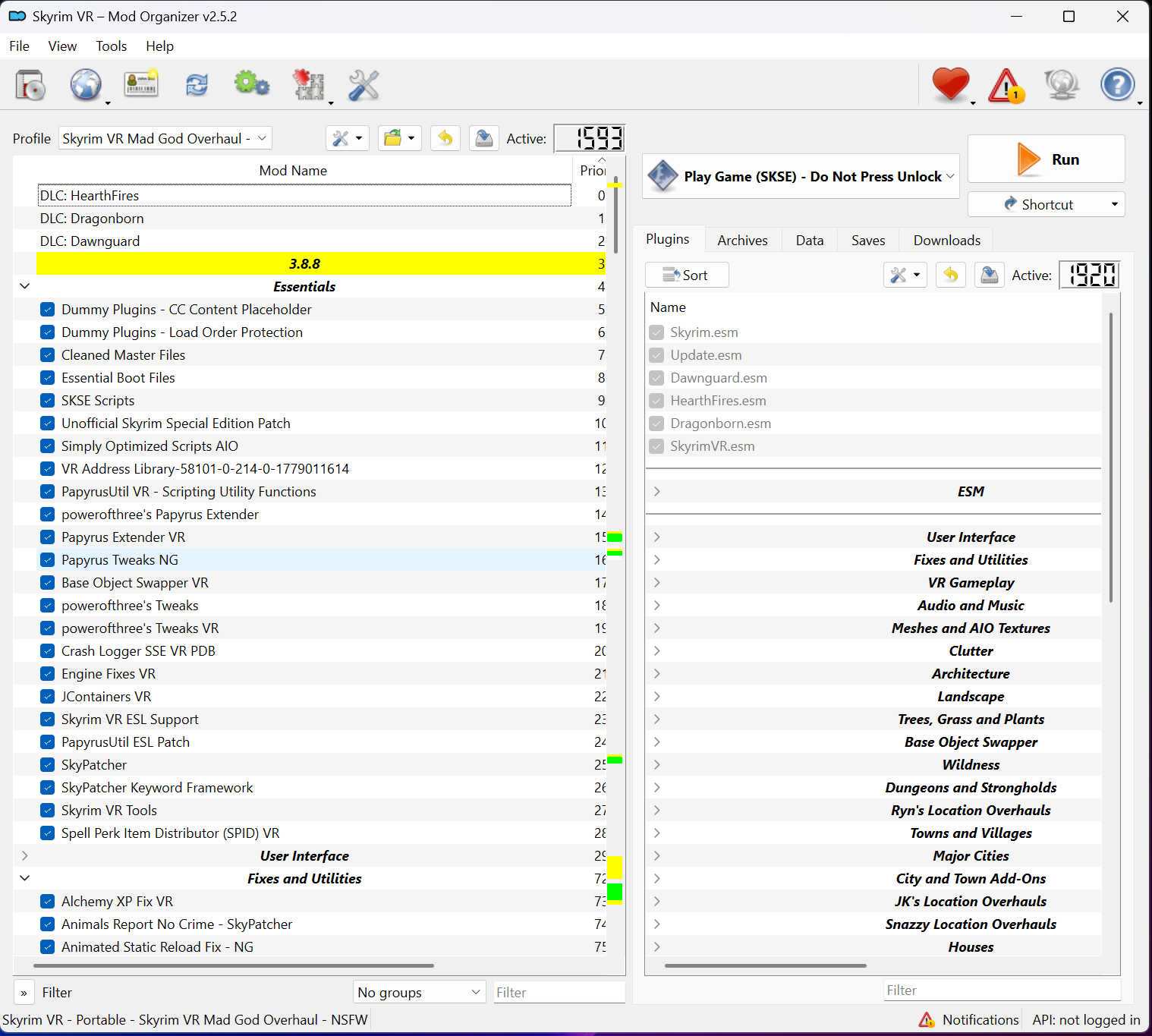Screen dimensions: 1152x1036
Task: Uncheck Animated Static Reload Fix - NG
Action: pos(47,947)
